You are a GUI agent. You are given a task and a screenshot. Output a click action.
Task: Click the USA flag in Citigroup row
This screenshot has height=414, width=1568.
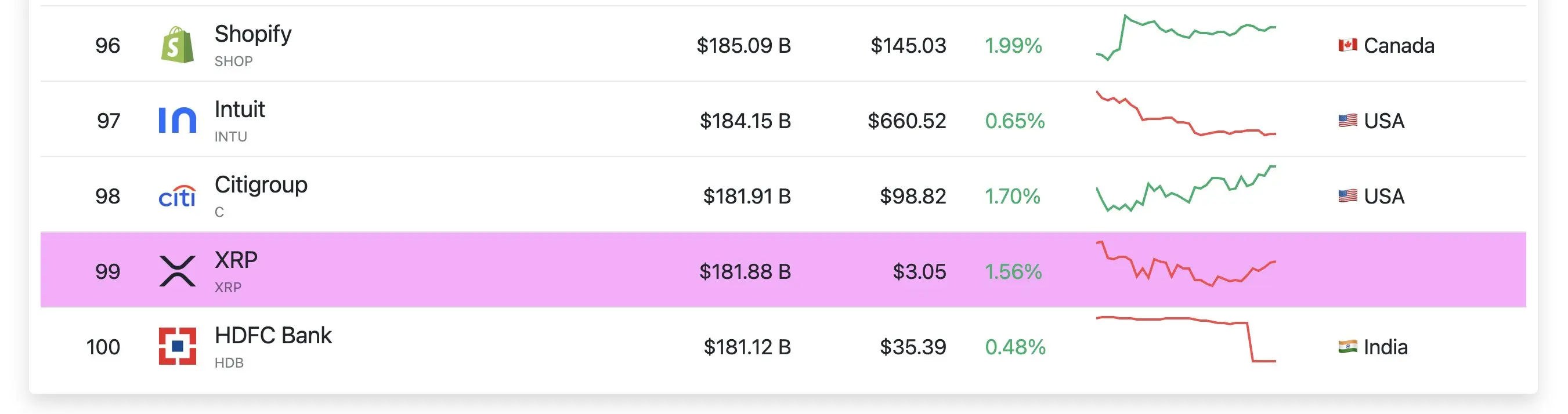pos(1347,196)
